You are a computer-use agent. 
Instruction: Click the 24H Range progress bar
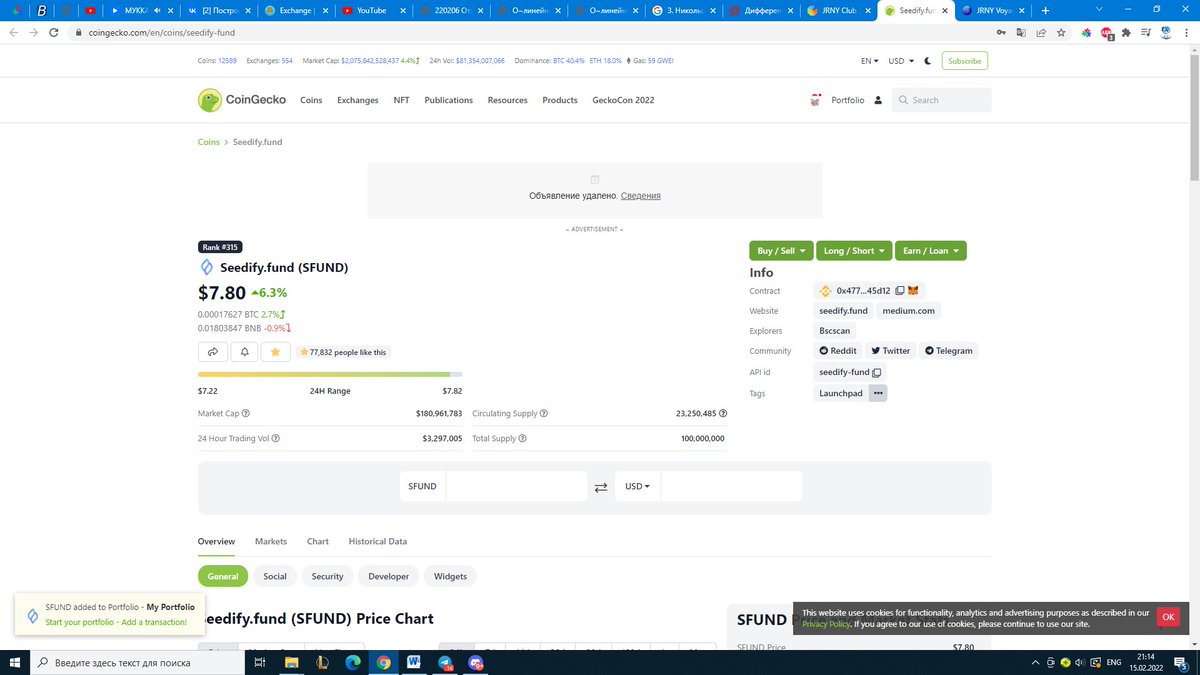click(330, 374)
